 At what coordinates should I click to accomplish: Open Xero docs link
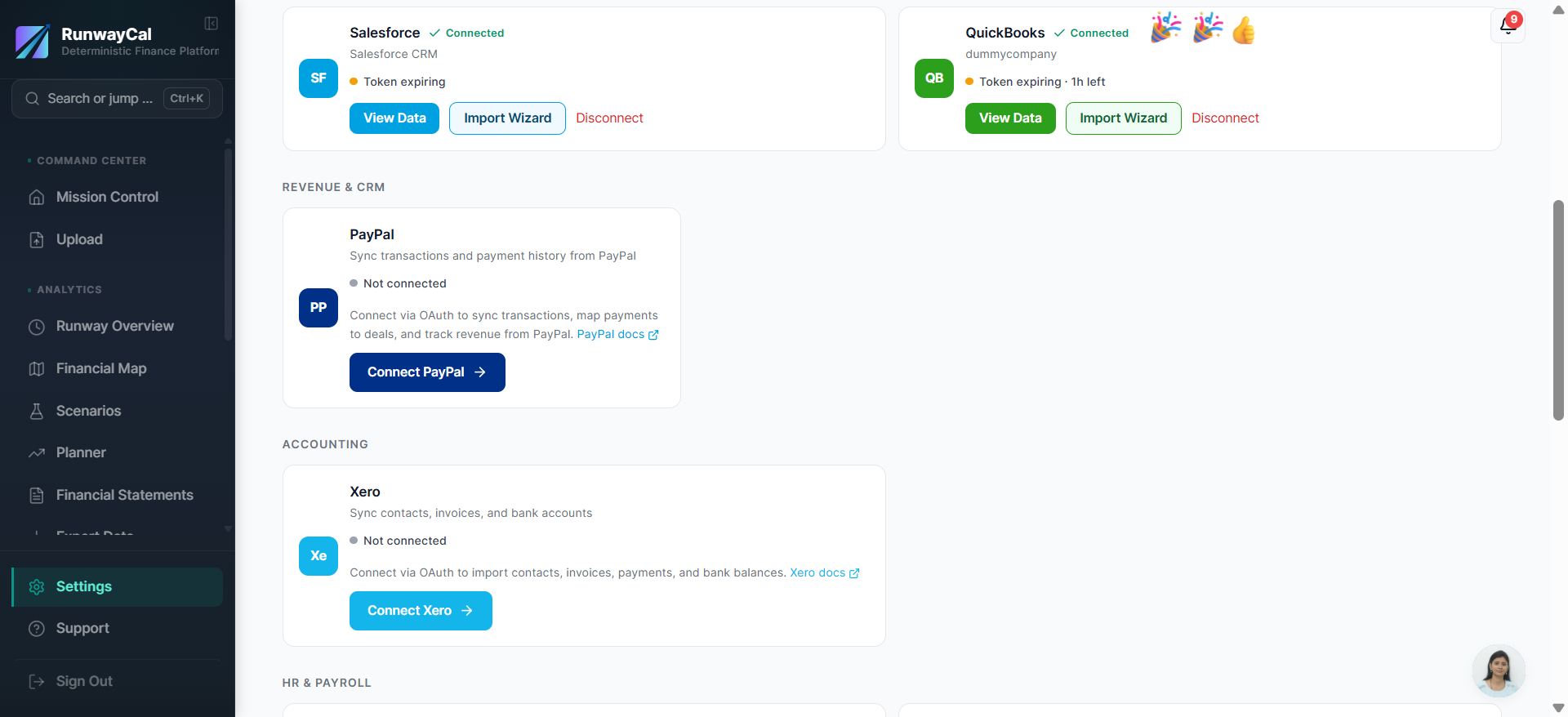824,573
